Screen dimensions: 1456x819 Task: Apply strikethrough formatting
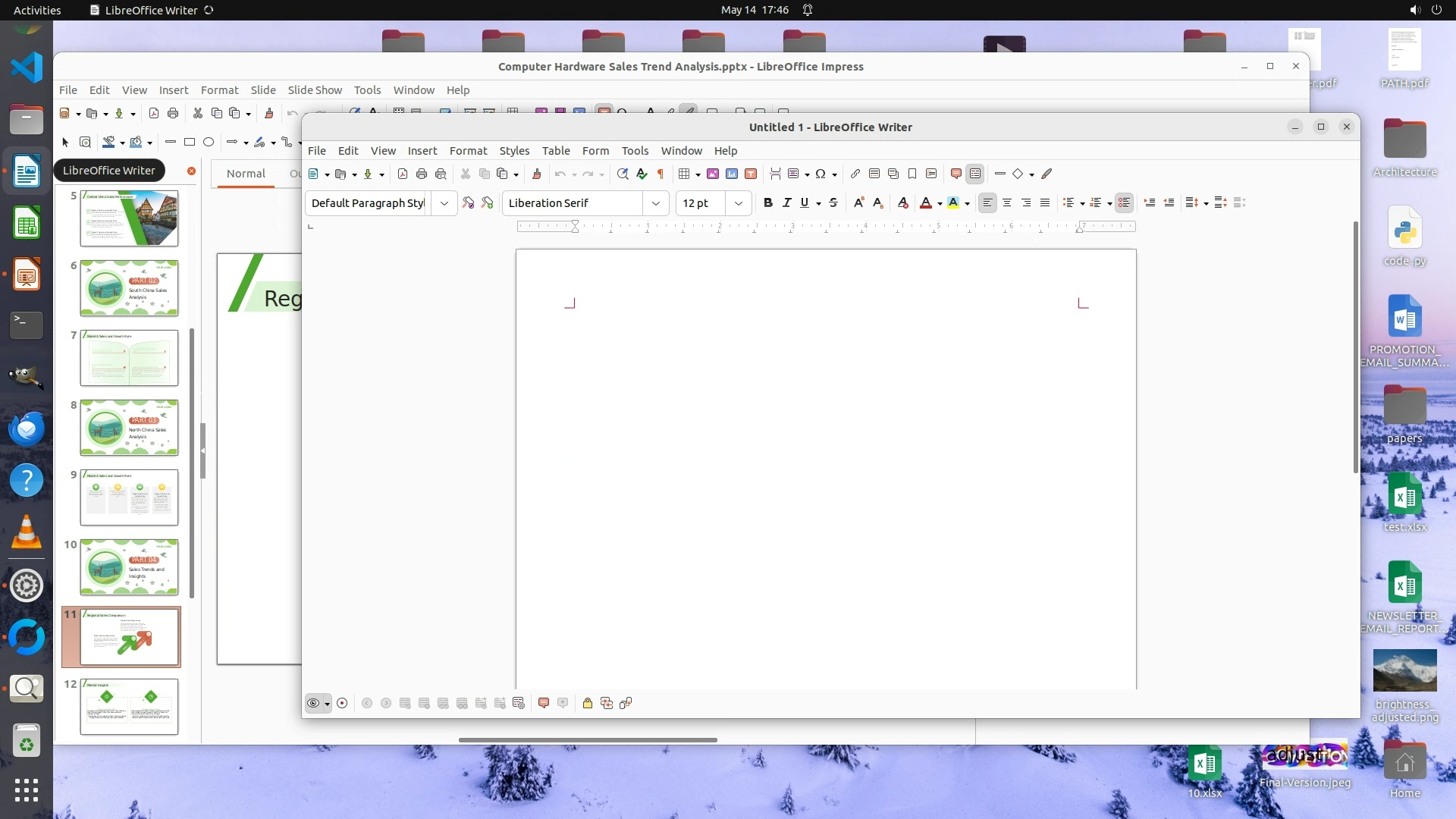coord(833,202)
